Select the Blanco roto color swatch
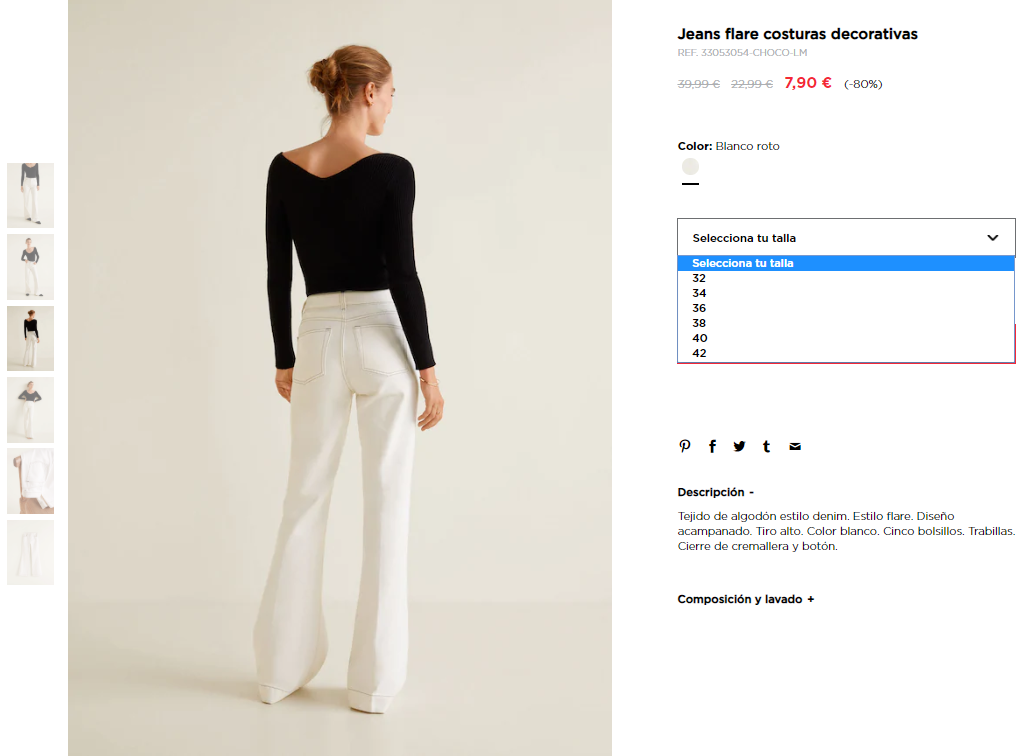 [x=690, y=167]
